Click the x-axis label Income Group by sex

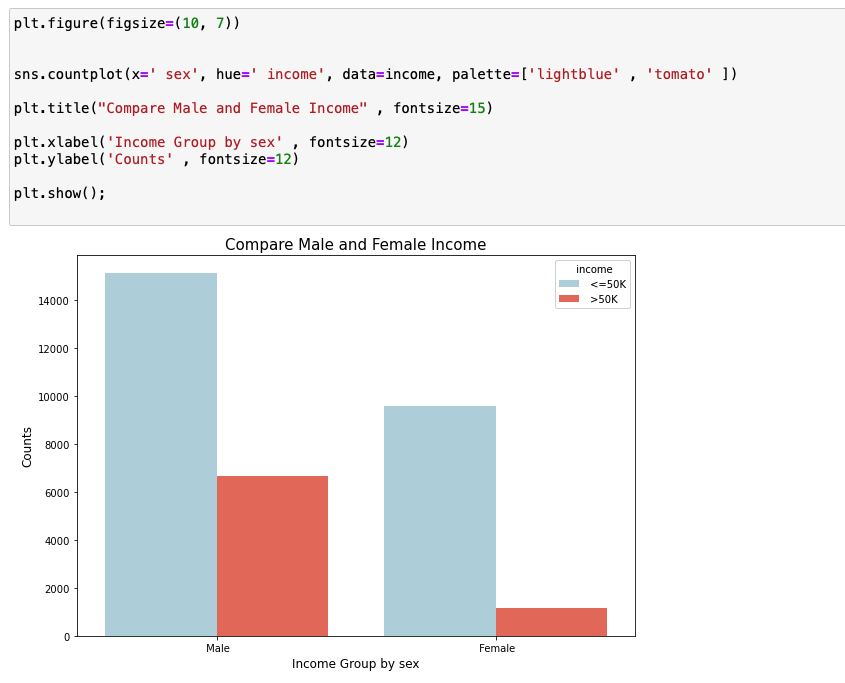pyautogui.click(x=356, y=664)
